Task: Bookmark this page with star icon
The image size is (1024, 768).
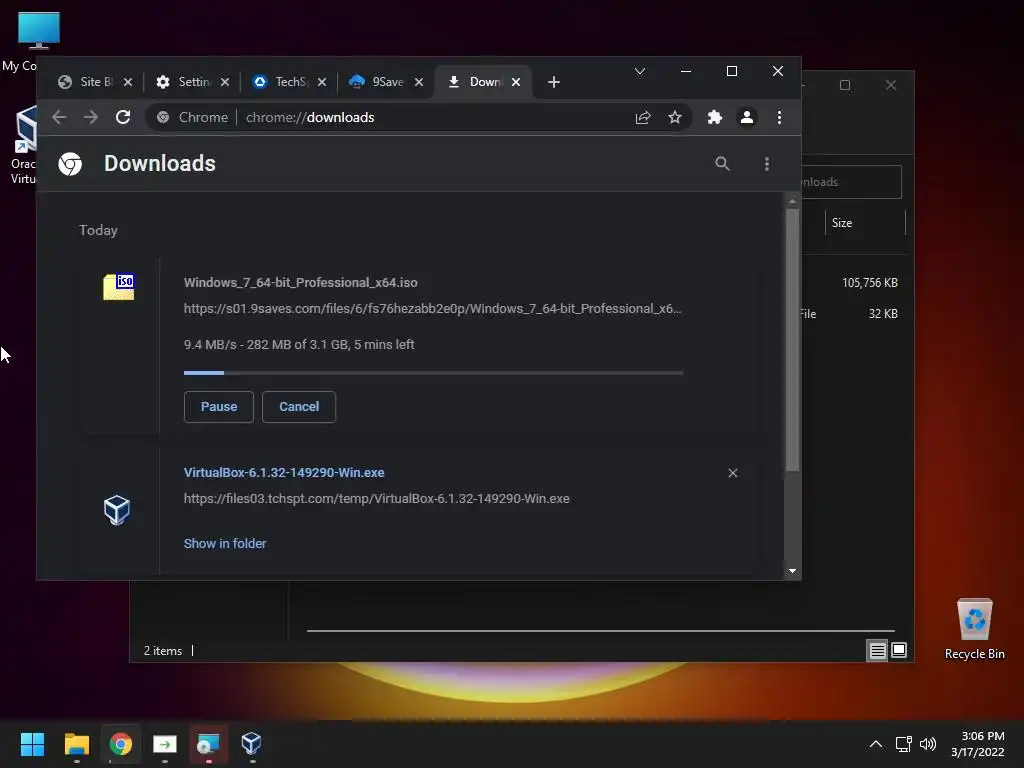Action: (x=675, y=118)
